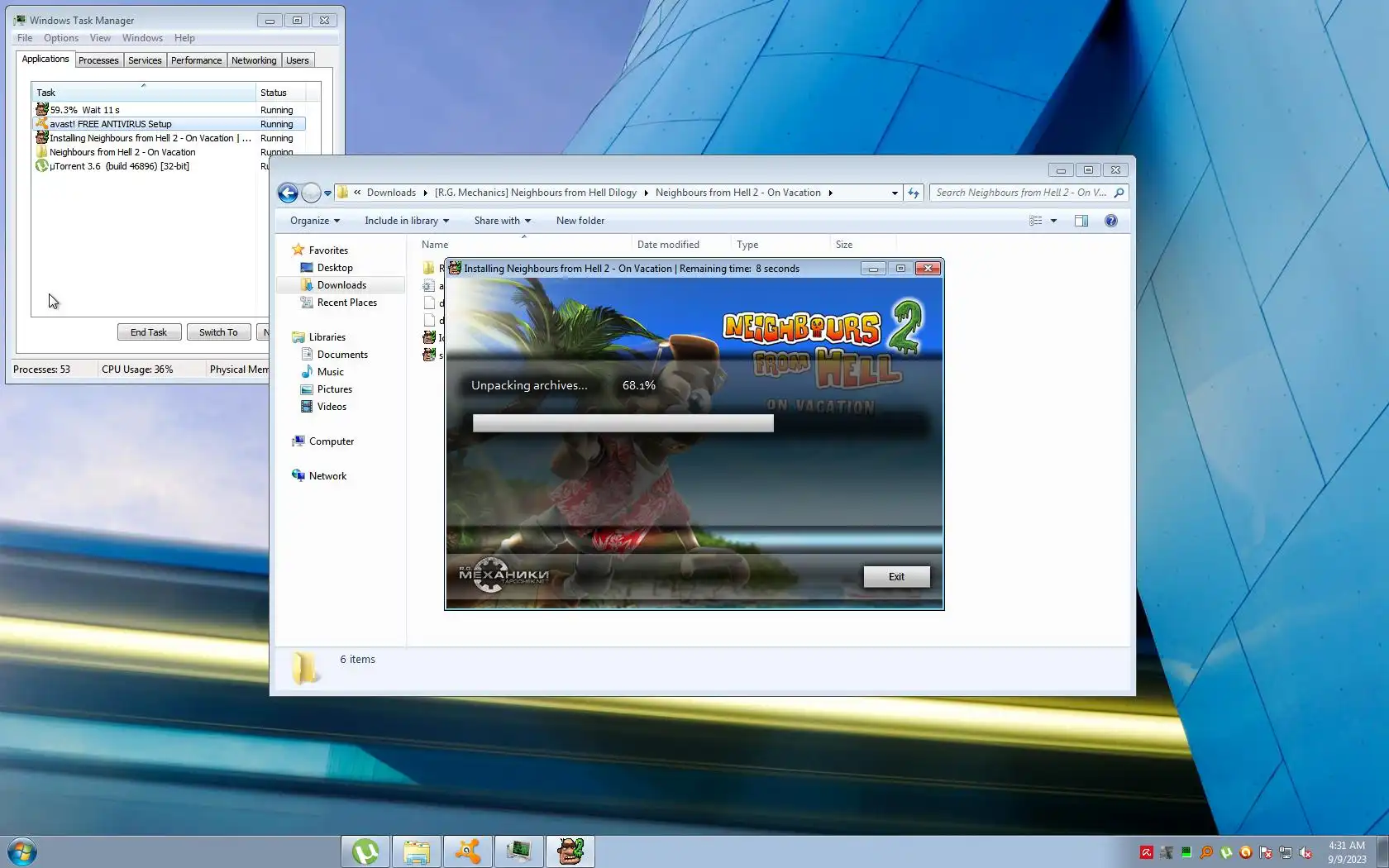1389x868 pixels.
Task: Click the uTorrent tray icon
Action: tap(1226, 852)
